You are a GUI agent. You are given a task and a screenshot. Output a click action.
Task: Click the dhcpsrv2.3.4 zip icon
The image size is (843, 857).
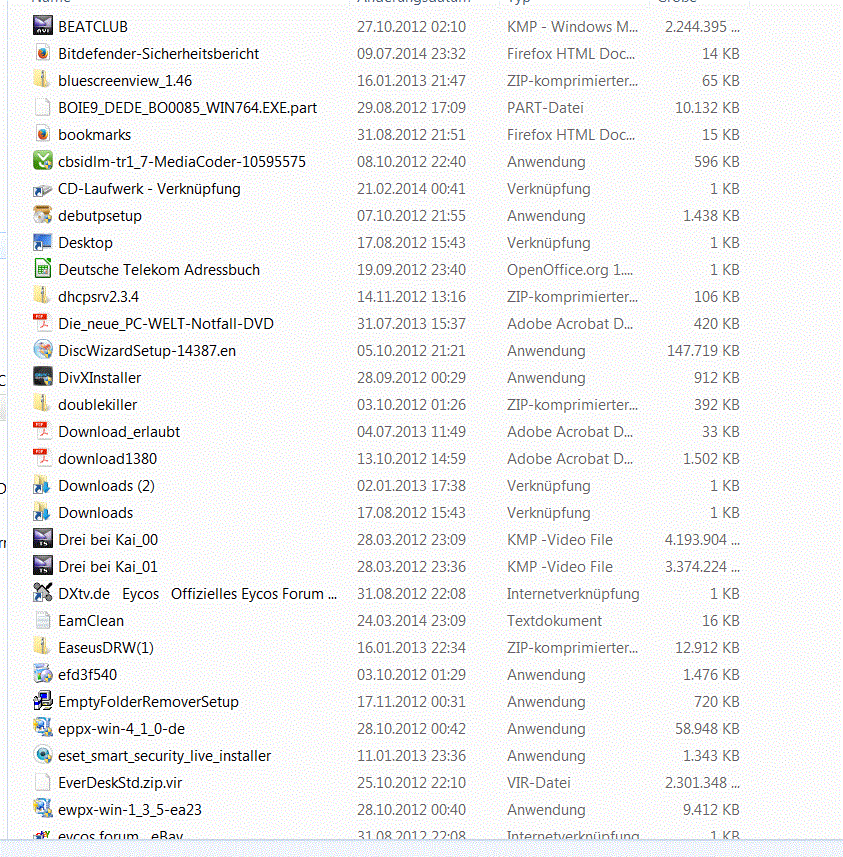43,296
